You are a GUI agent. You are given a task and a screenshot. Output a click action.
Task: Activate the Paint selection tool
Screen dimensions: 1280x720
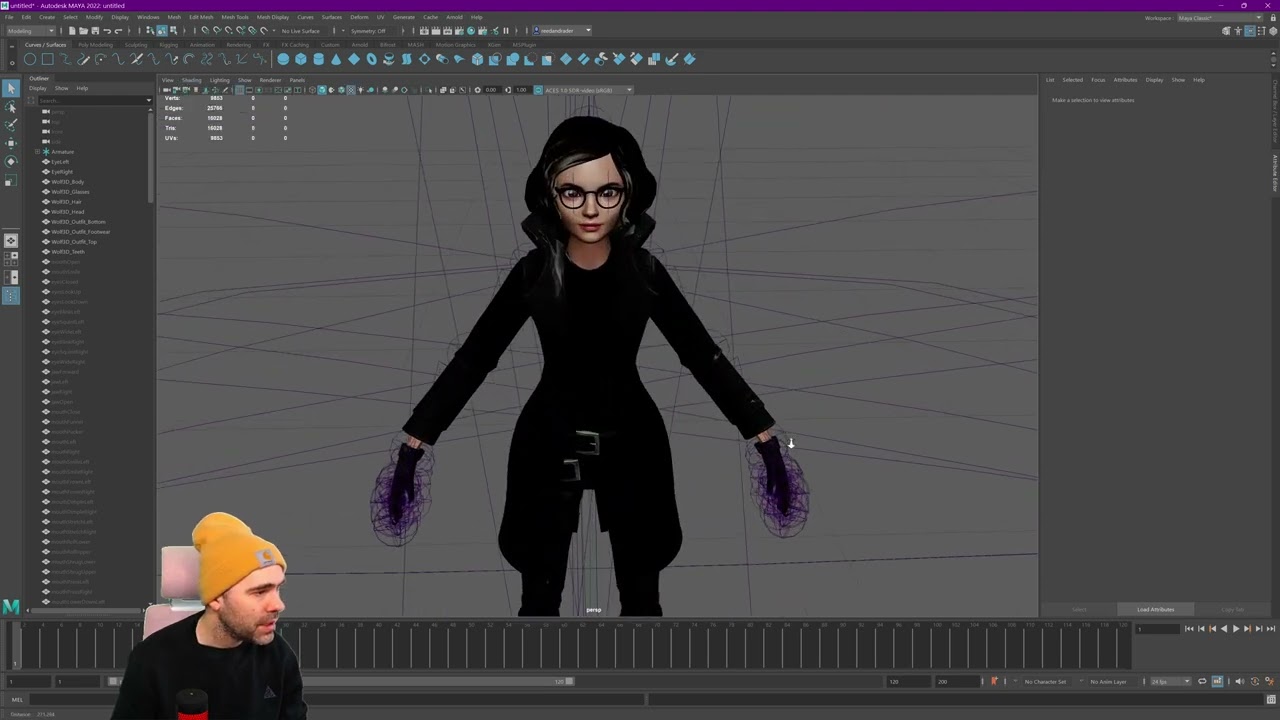11,124
